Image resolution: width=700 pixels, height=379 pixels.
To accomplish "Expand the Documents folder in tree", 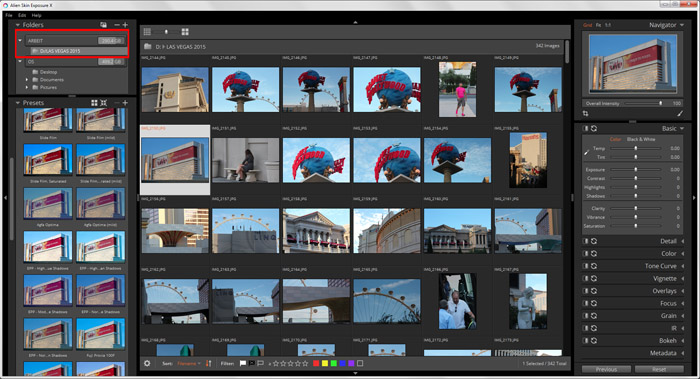I will pyautogui.click(x=27, y=80).
